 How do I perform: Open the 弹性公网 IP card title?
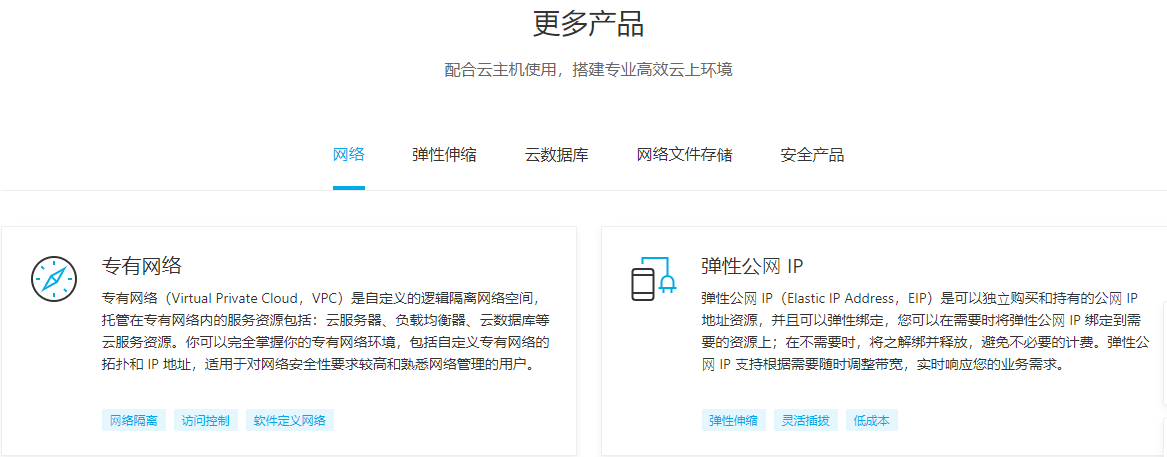click(x=752, y=266)
